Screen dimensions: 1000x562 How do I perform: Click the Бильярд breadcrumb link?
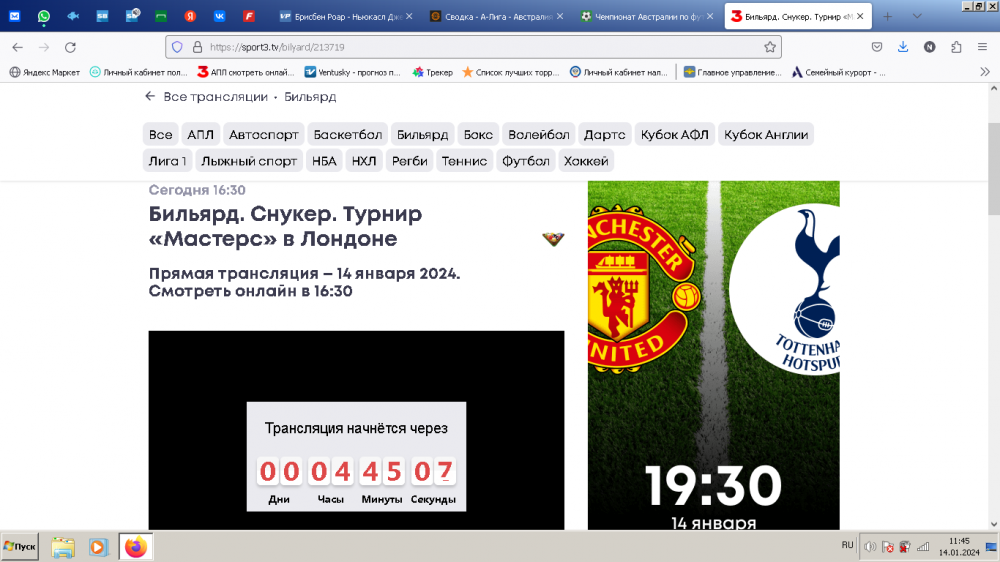[310, 97]
